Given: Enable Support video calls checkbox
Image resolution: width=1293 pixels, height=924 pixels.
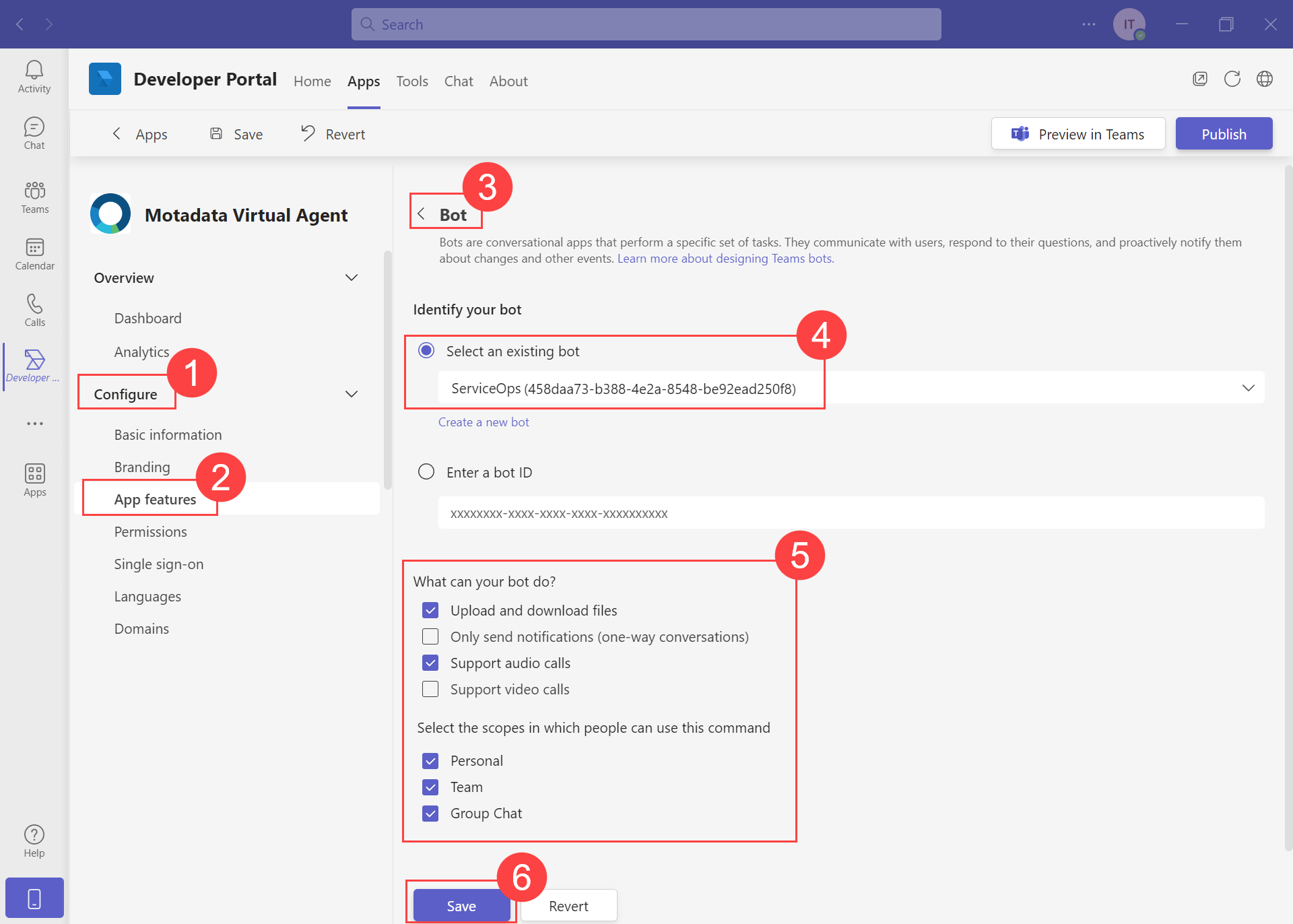Looking at the screenshot, I should pos(430,690).
